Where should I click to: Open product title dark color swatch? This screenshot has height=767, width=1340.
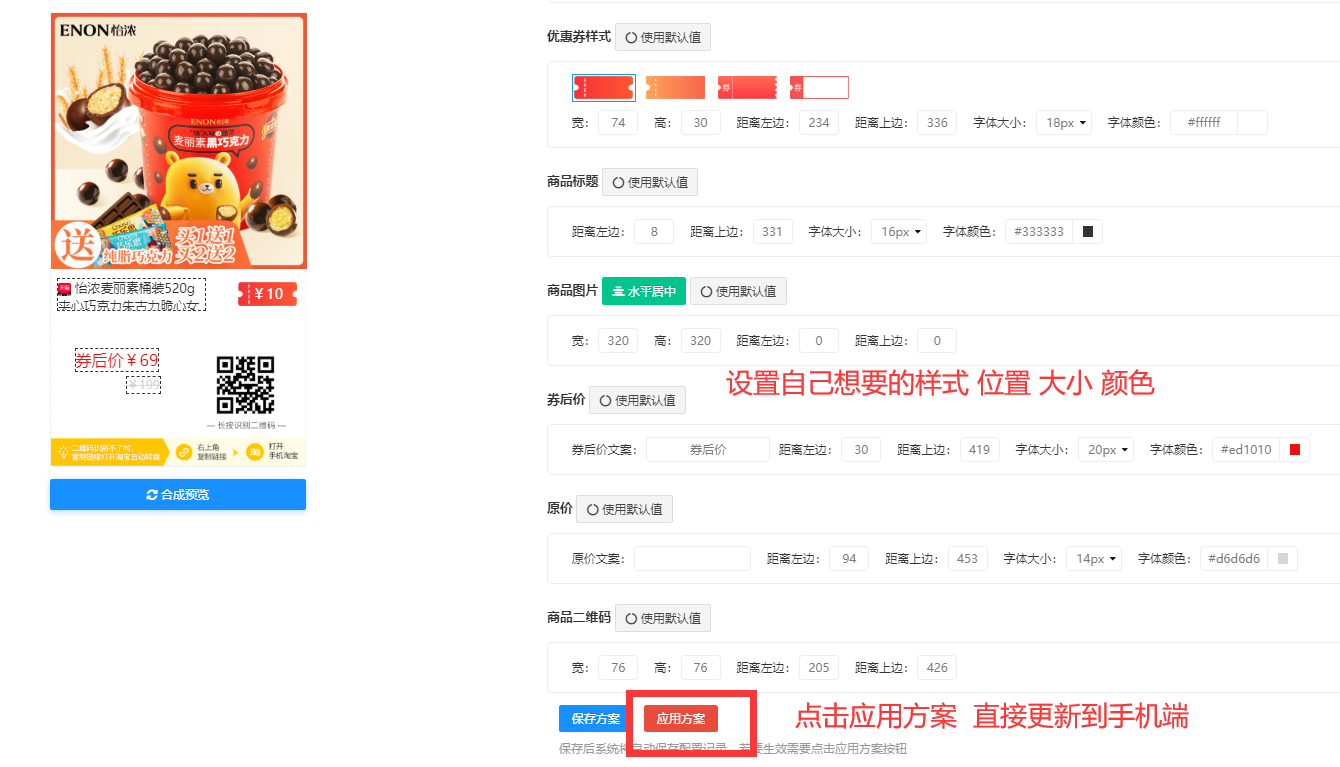(x=1088, y=232)
